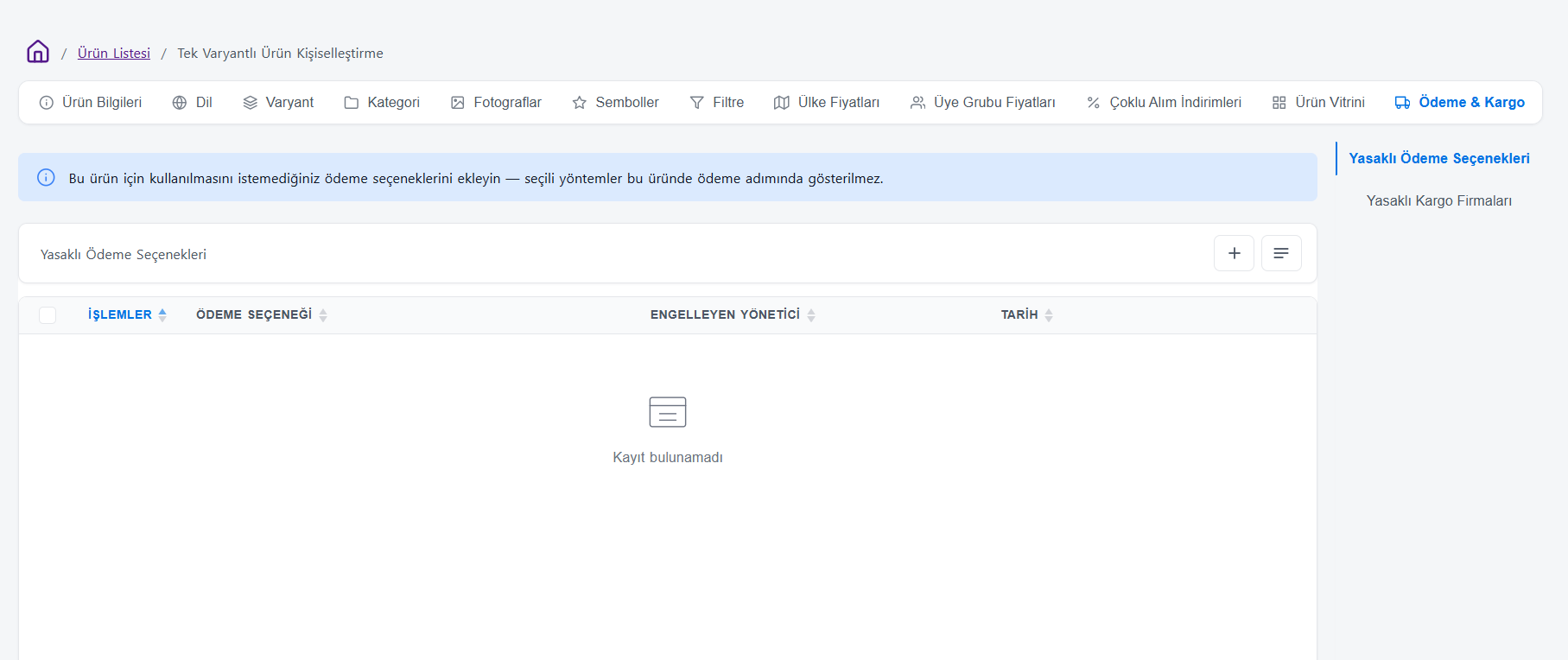
Task: Open the Ürün Vitrini tab
Action: 1318,102
